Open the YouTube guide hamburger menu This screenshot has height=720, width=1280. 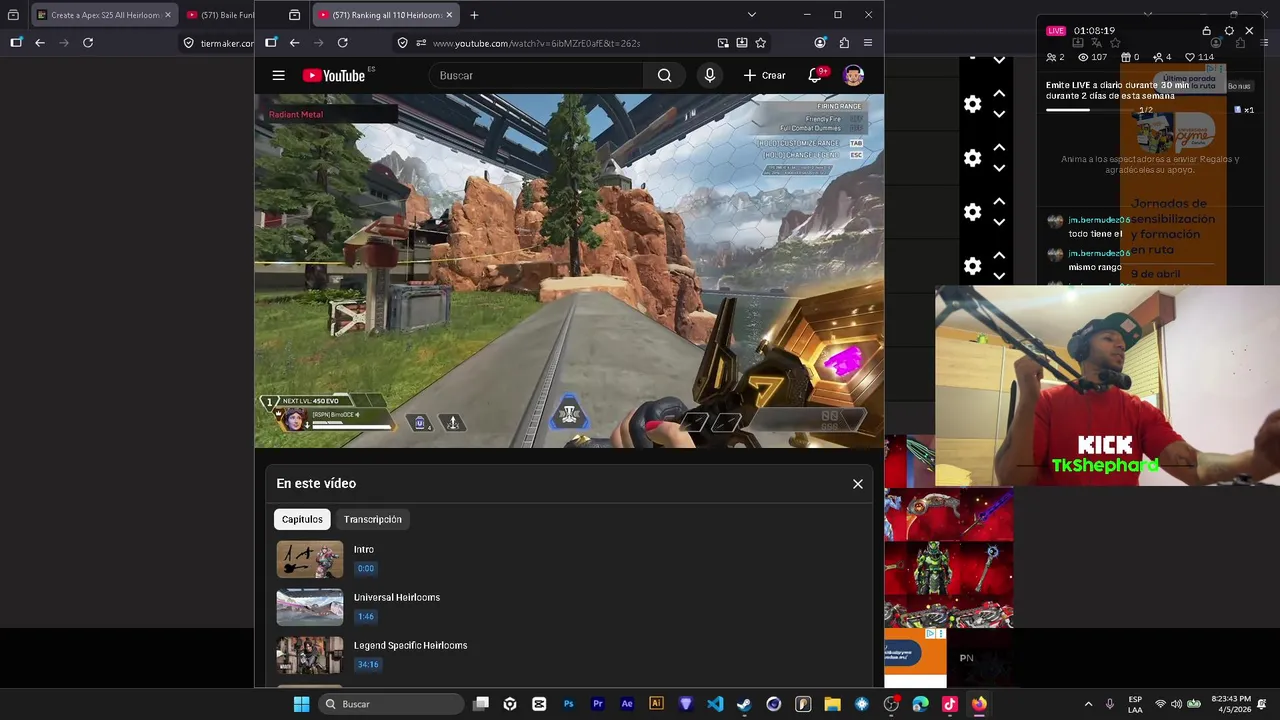pos(279,75)
